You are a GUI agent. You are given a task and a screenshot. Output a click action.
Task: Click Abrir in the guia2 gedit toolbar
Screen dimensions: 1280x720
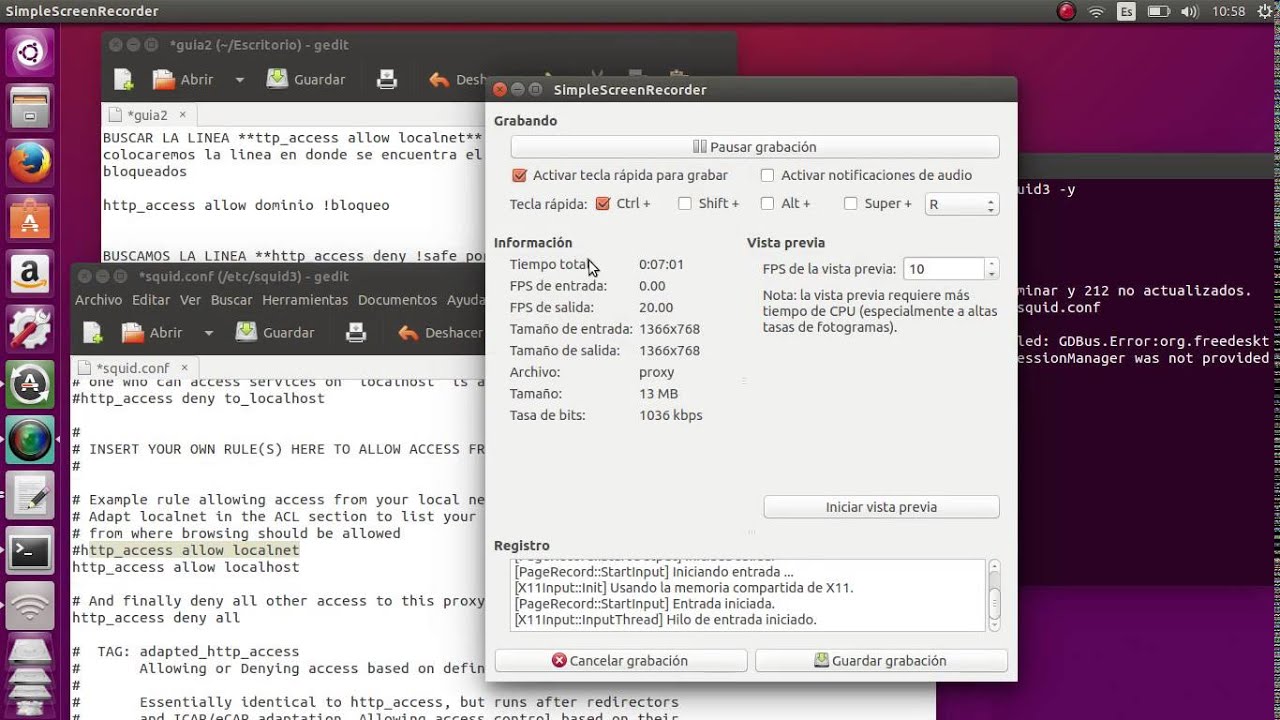183,79
